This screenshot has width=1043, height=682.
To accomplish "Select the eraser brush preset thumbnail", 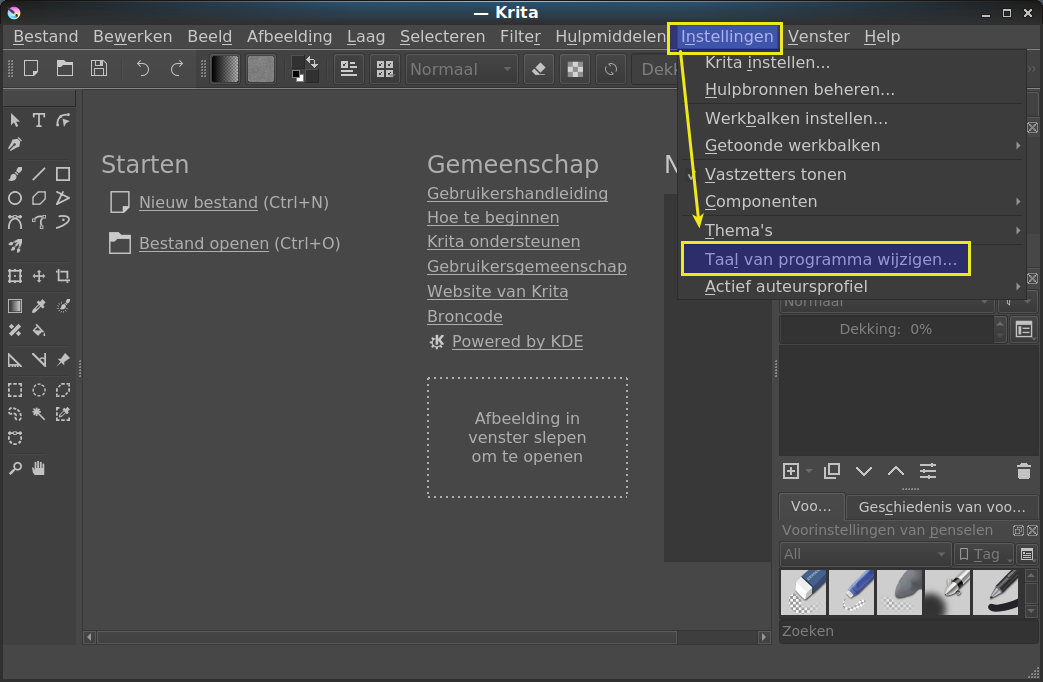I will click(x=804, y=592).
